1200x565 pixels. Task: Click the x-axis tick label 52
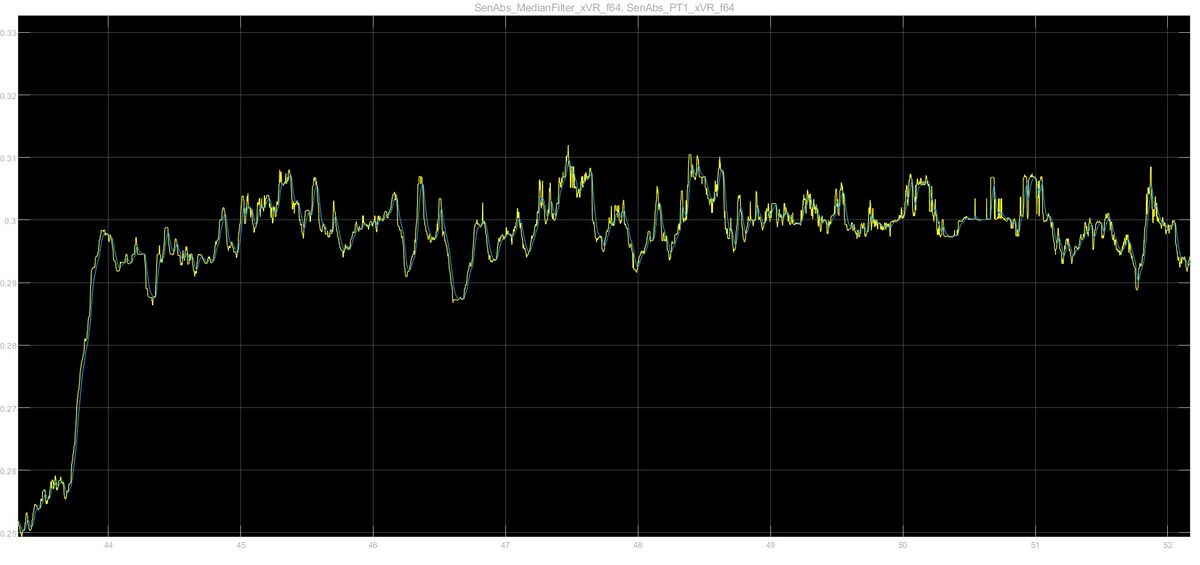(x=1168, y=545)
